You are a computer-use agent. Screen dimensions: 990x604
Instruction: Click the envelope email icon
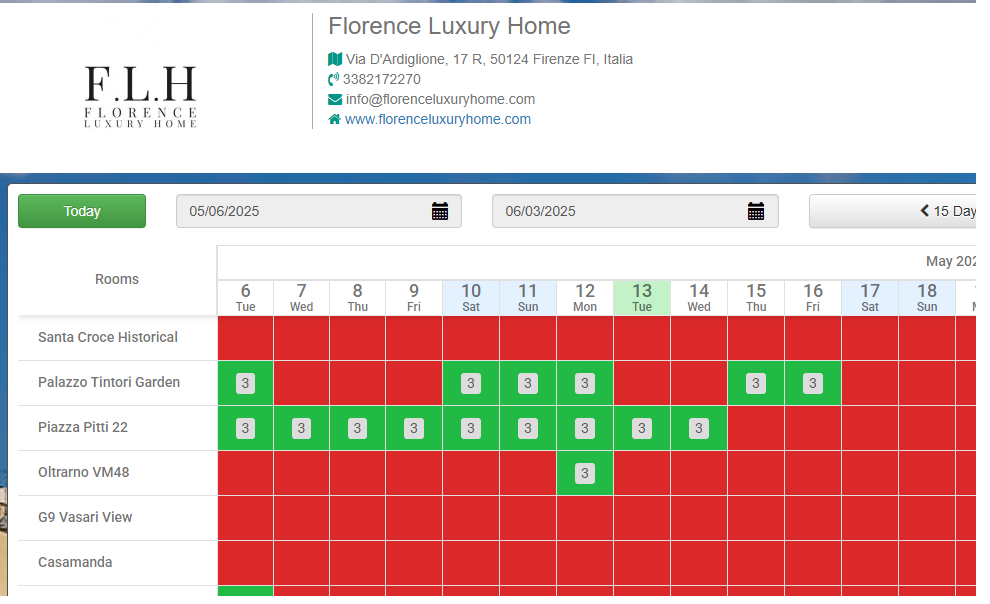335,100
